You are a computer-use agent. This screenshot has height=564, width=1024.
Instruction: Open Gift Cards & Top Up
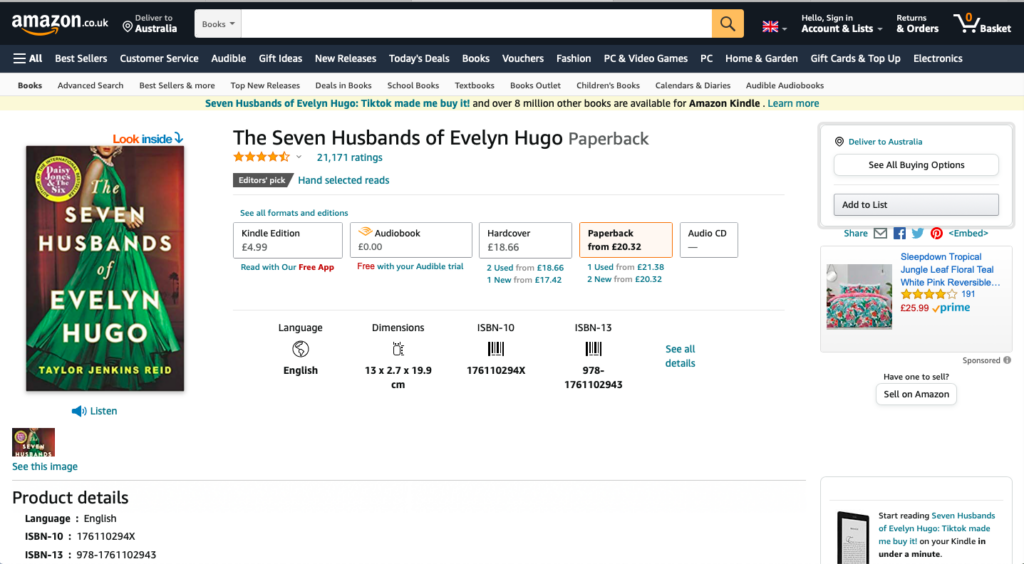coord(855,58)
